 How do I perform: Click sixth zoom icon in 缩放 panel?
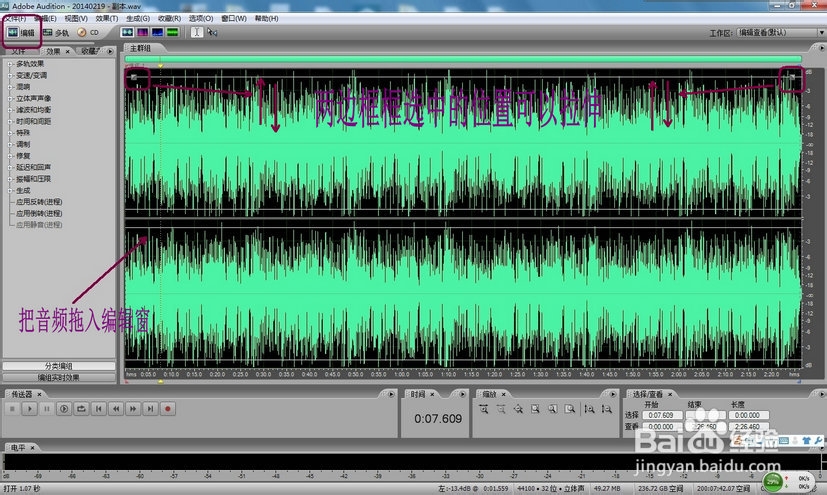(570, 409)
